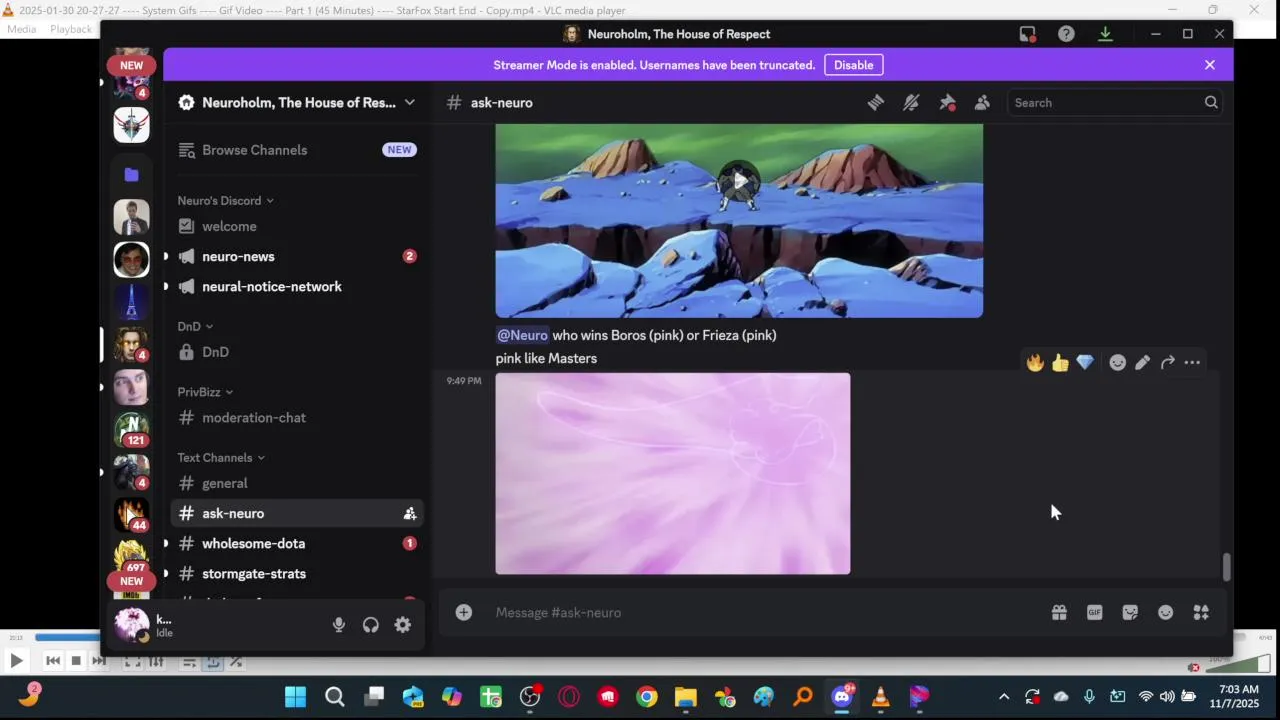Open the server name dropdown menu
1280x720 pixels.
coord(409,102)
